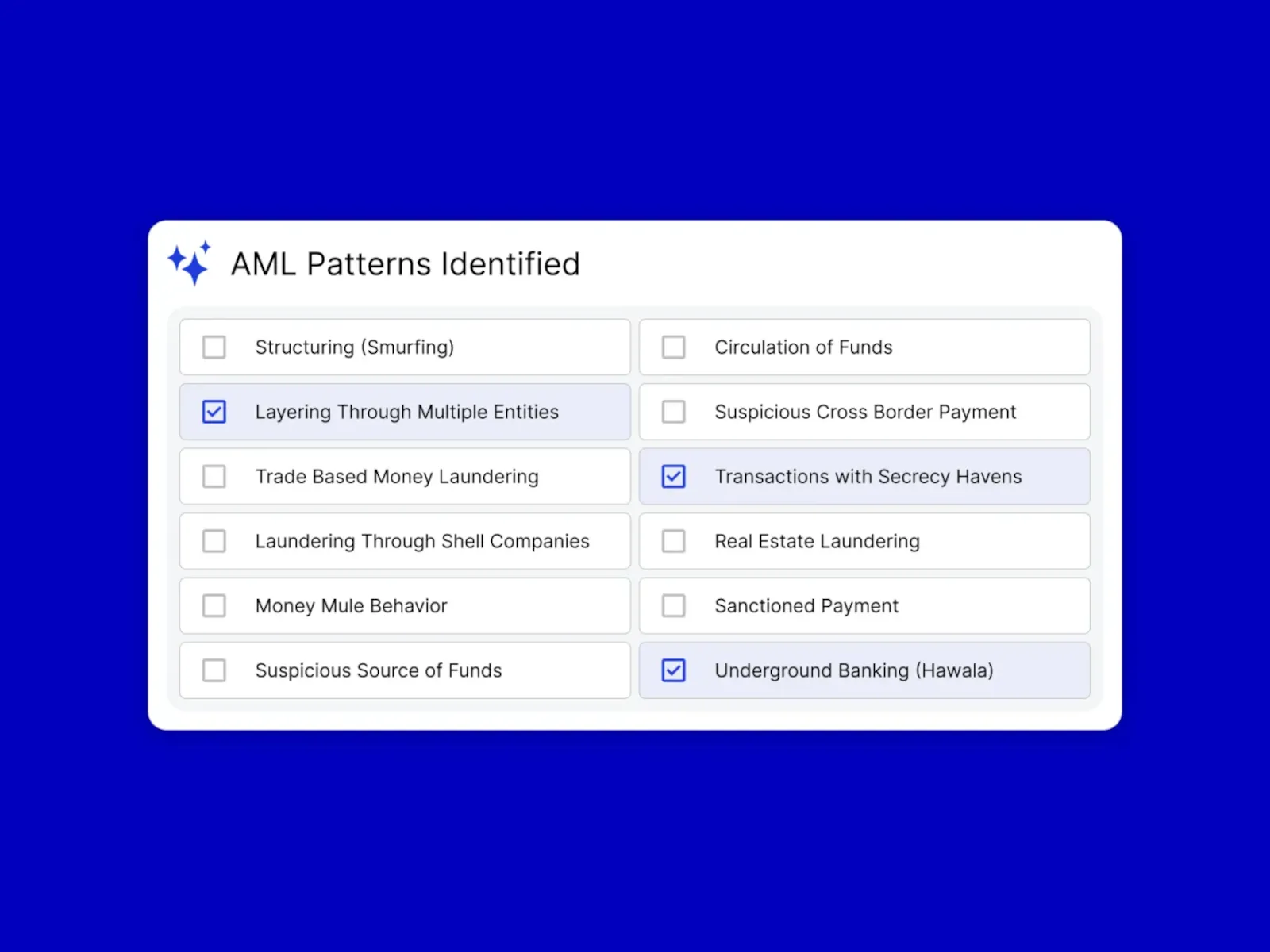
Task: Uncheck Layering Through Multiple Entities
Action: pyautogui.click(x=214, y=412)
